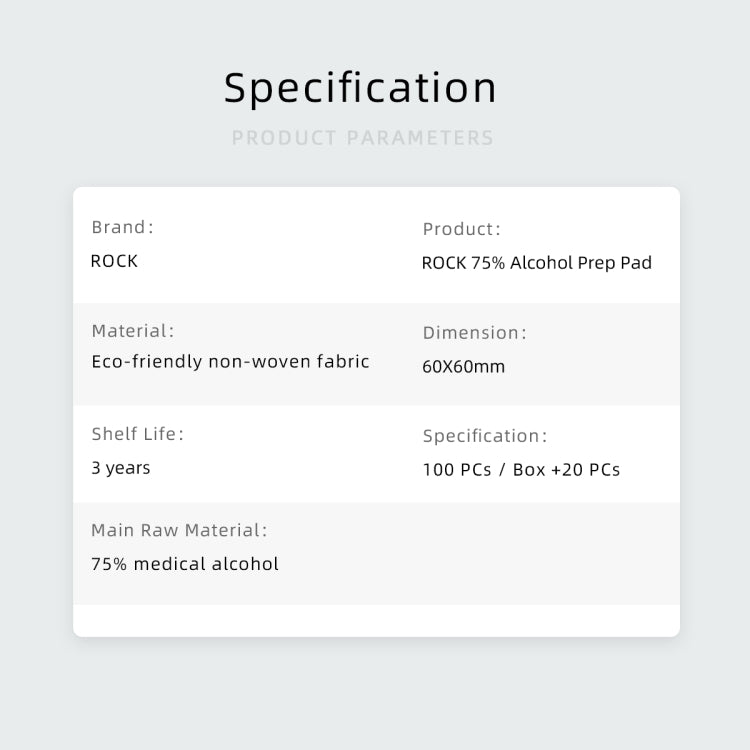Click the ROCK brand value
The image size is (750, 750).
114,261
